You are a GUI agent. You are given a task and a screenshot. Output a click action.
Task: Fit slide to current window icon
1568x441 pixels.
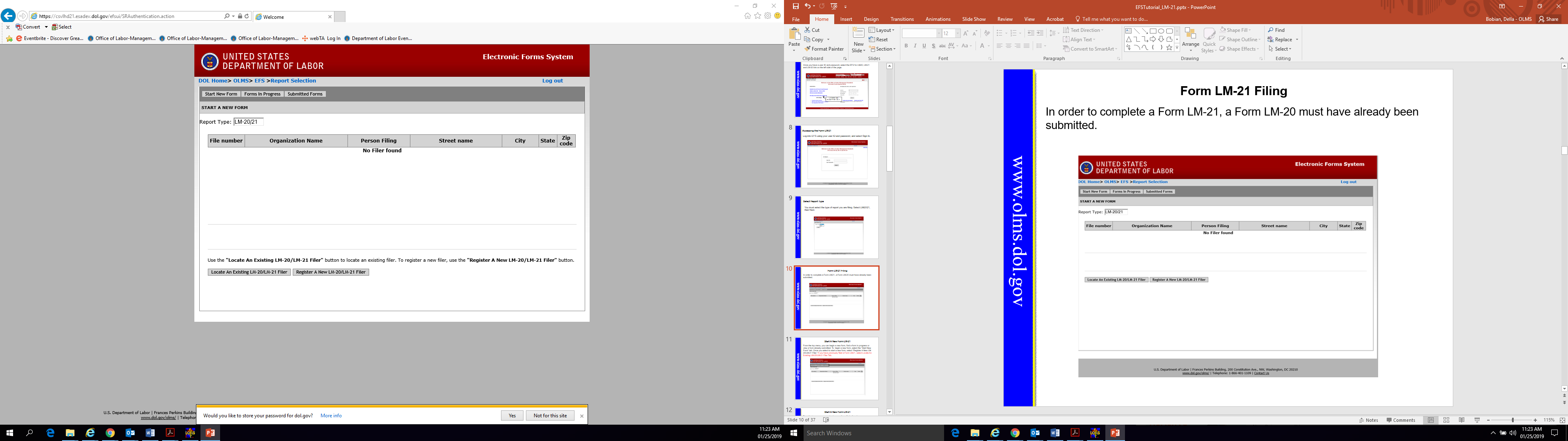[x=1562, y=420]
